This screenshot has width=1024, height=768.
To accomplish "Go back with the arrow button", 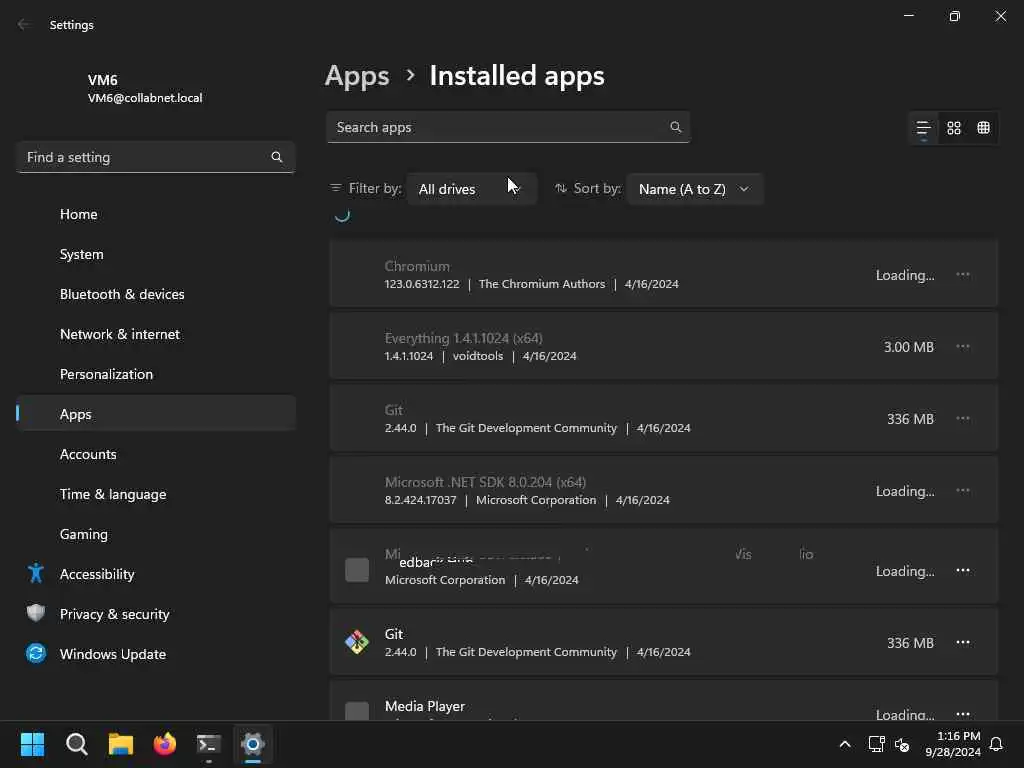I will (24, 25).
